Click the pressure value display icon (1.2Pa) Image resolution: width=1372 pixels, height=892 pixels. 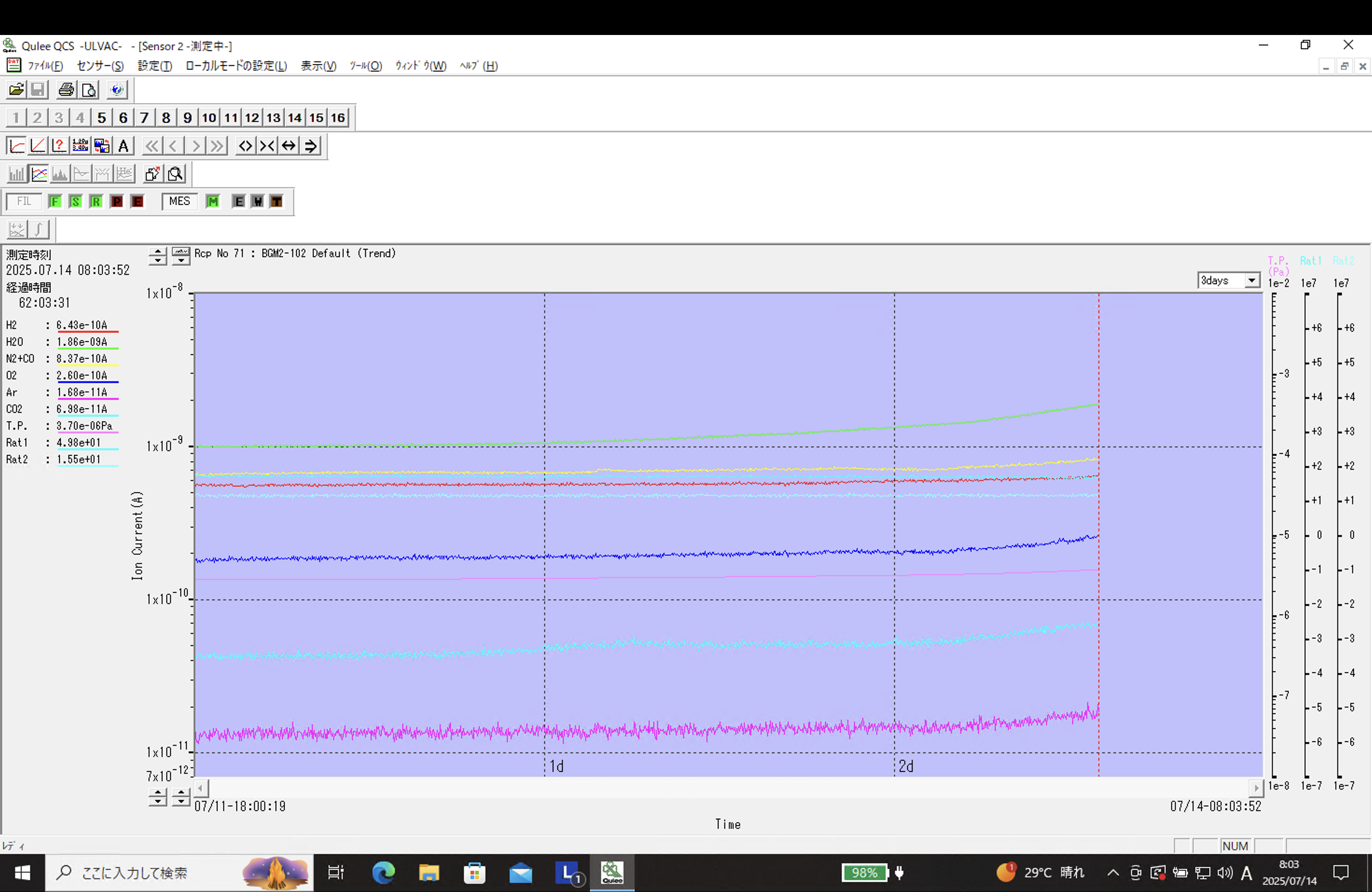tap(81, 146)
